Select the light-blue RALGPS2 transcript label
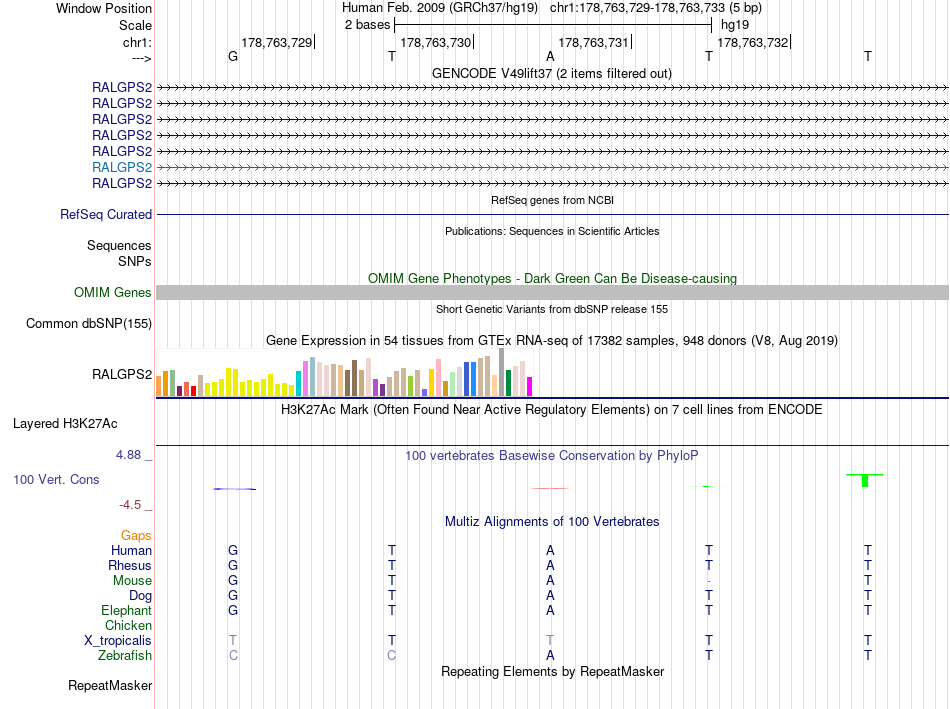Screen dimensions: 950x709 [122, 167]
